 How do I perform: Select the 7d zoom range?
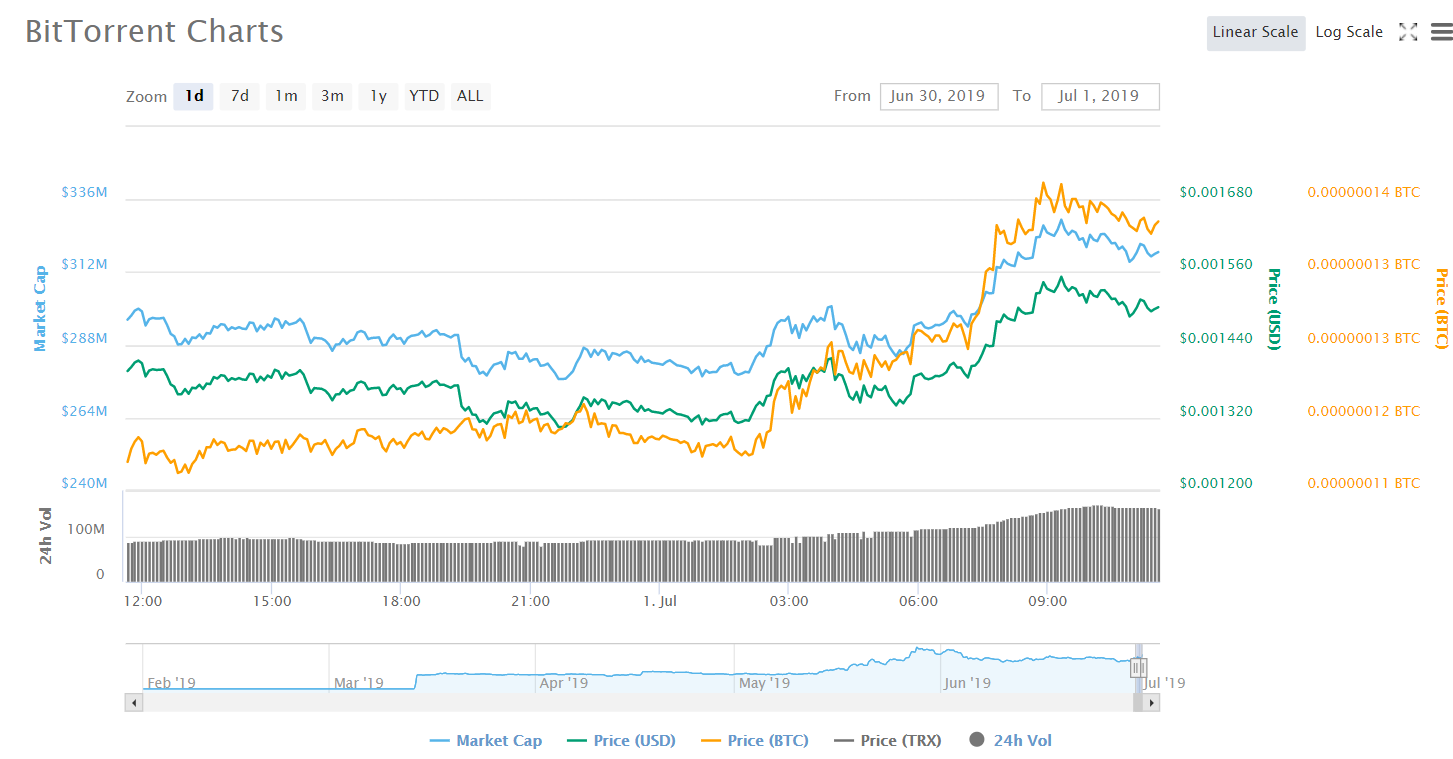(240, 96)
